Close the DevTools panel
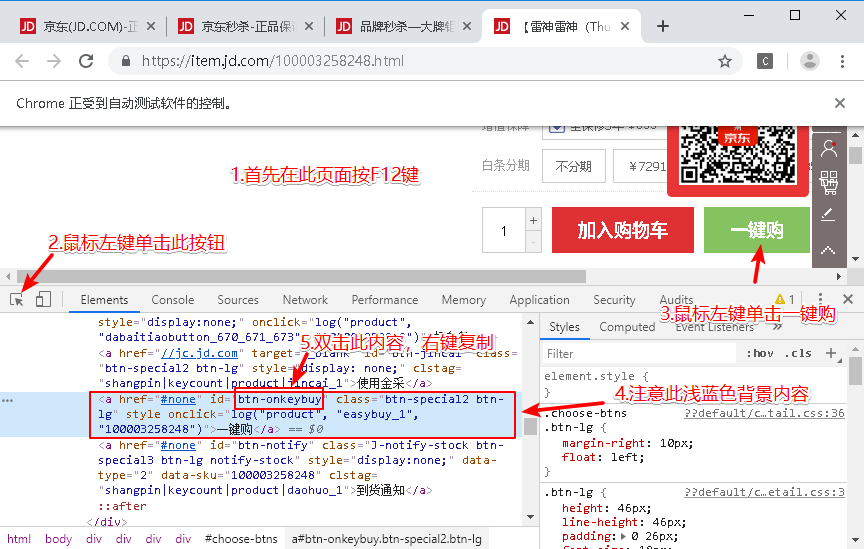Image resolution: width=864 pixels, height=549 pixels. [848, 299]
